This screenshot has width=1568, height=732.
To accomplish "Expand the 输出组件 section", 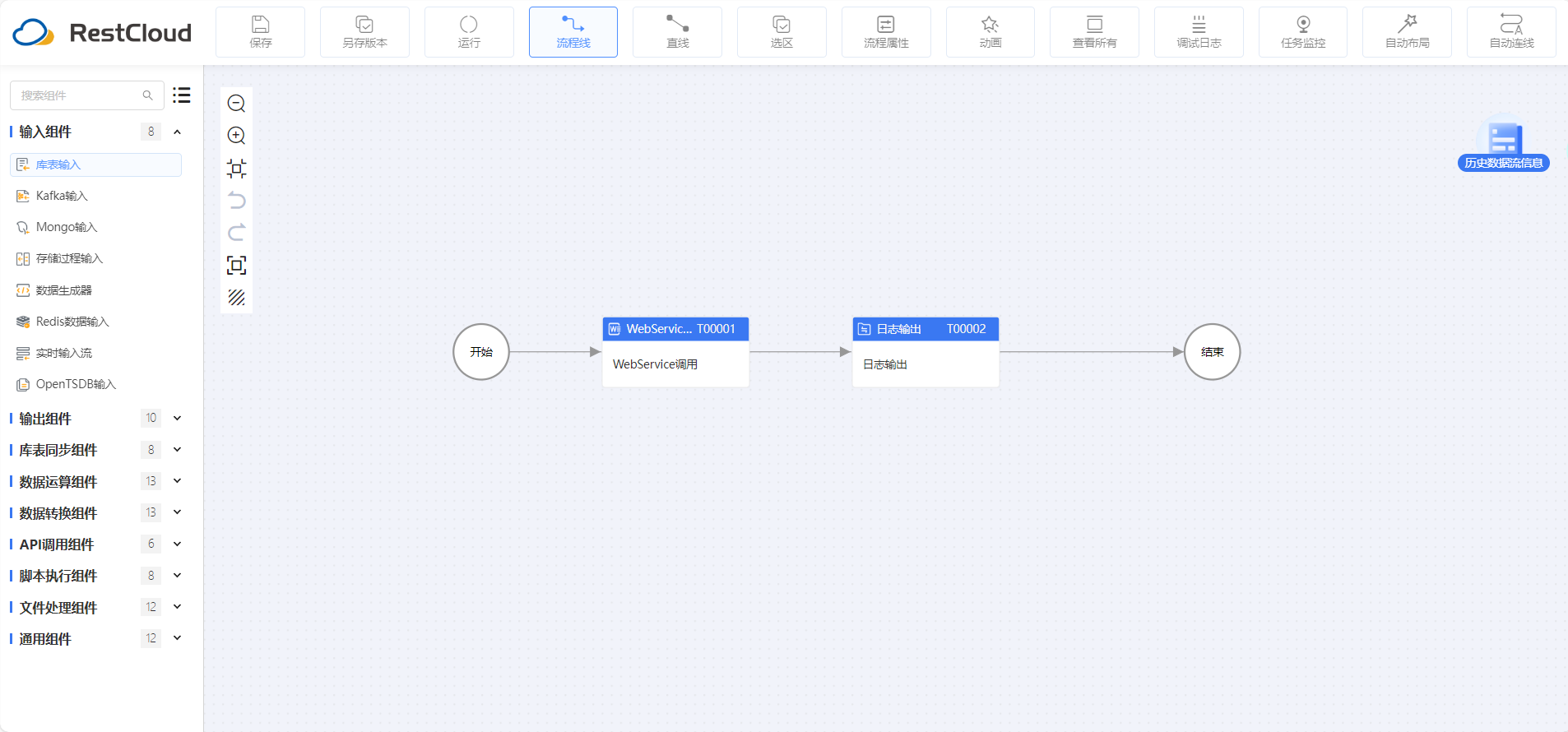I will click(177, 418).
